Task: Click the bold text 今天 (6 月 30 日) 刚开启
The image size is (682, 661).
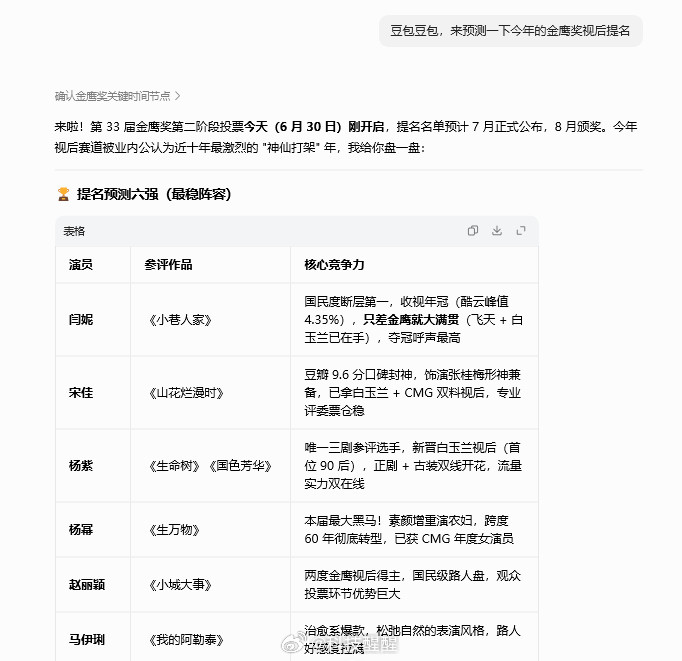Action: [x=314, y=127]
